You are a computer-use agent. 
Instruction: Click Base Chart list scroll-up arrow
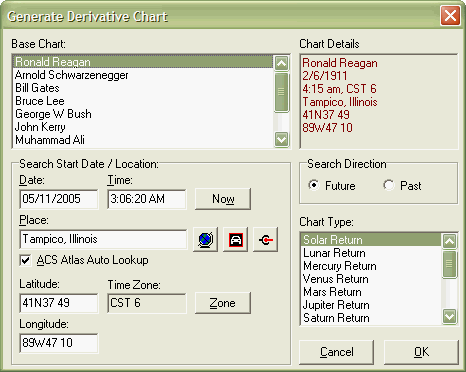click(x=282, y=63)
